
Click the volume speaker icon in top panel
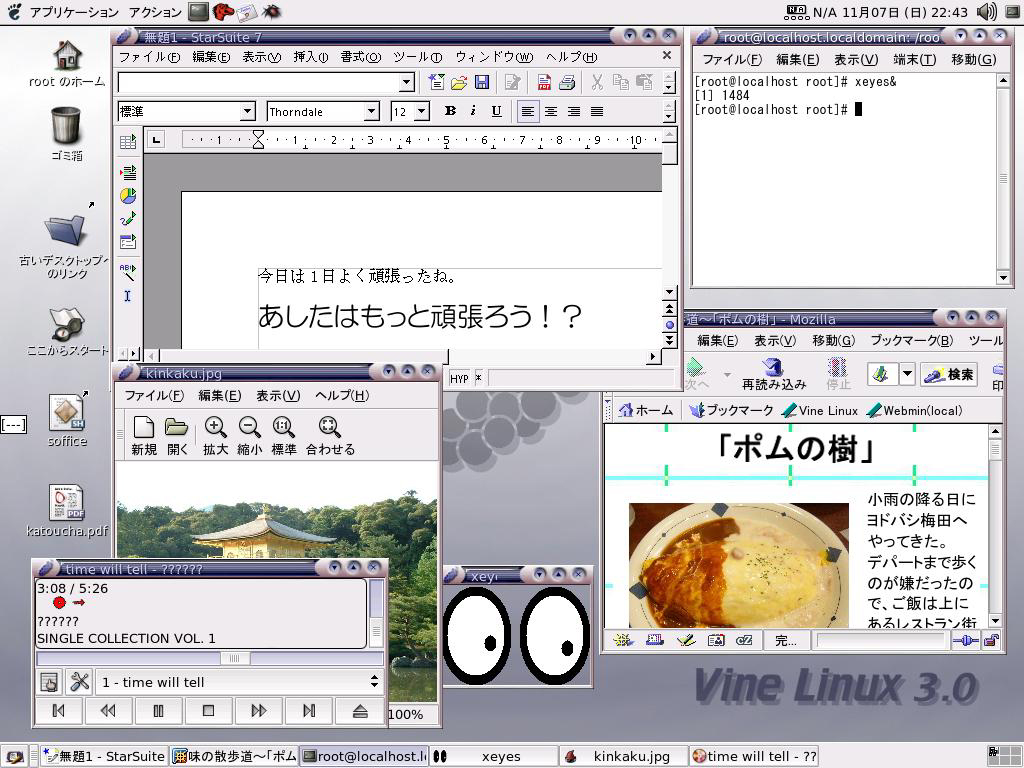986,12
